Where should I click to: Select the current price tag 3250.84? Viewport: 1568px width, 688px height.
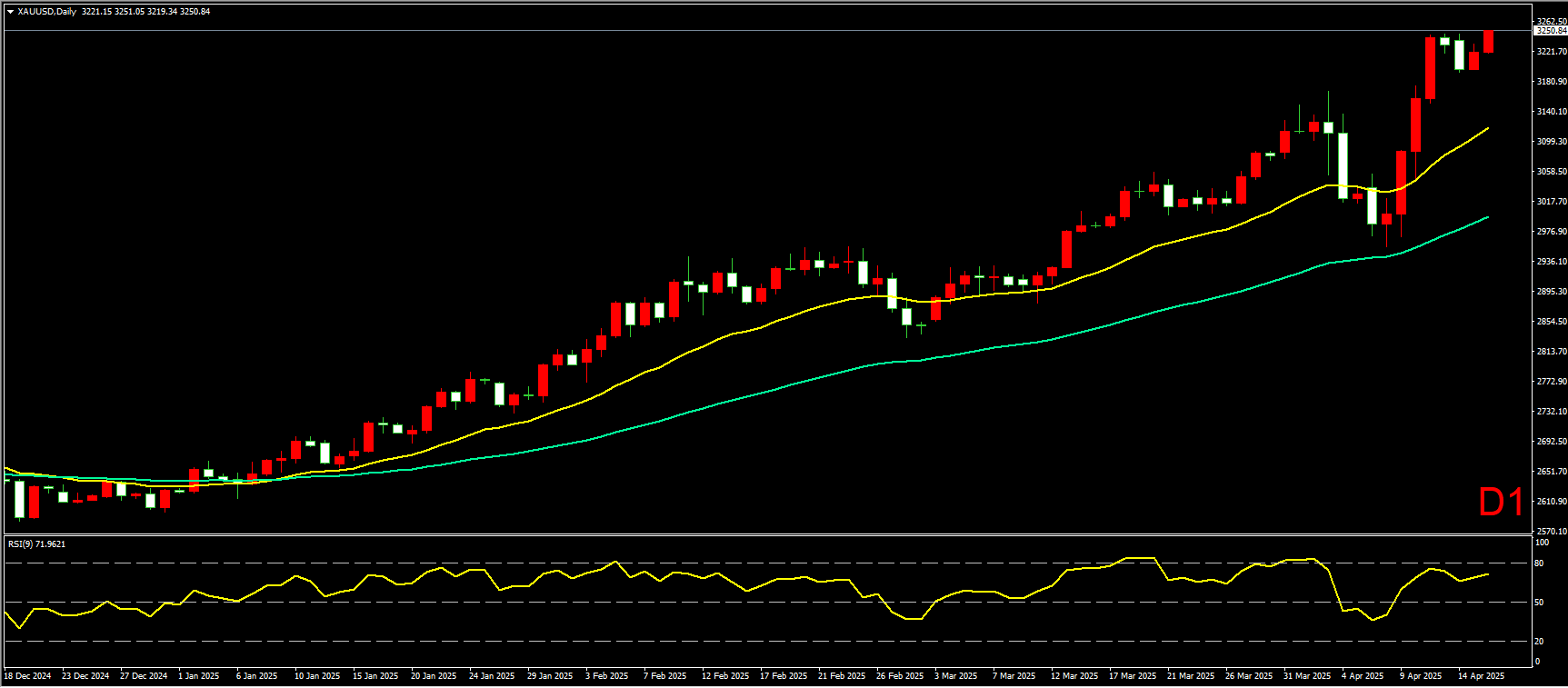[1551, 31]
